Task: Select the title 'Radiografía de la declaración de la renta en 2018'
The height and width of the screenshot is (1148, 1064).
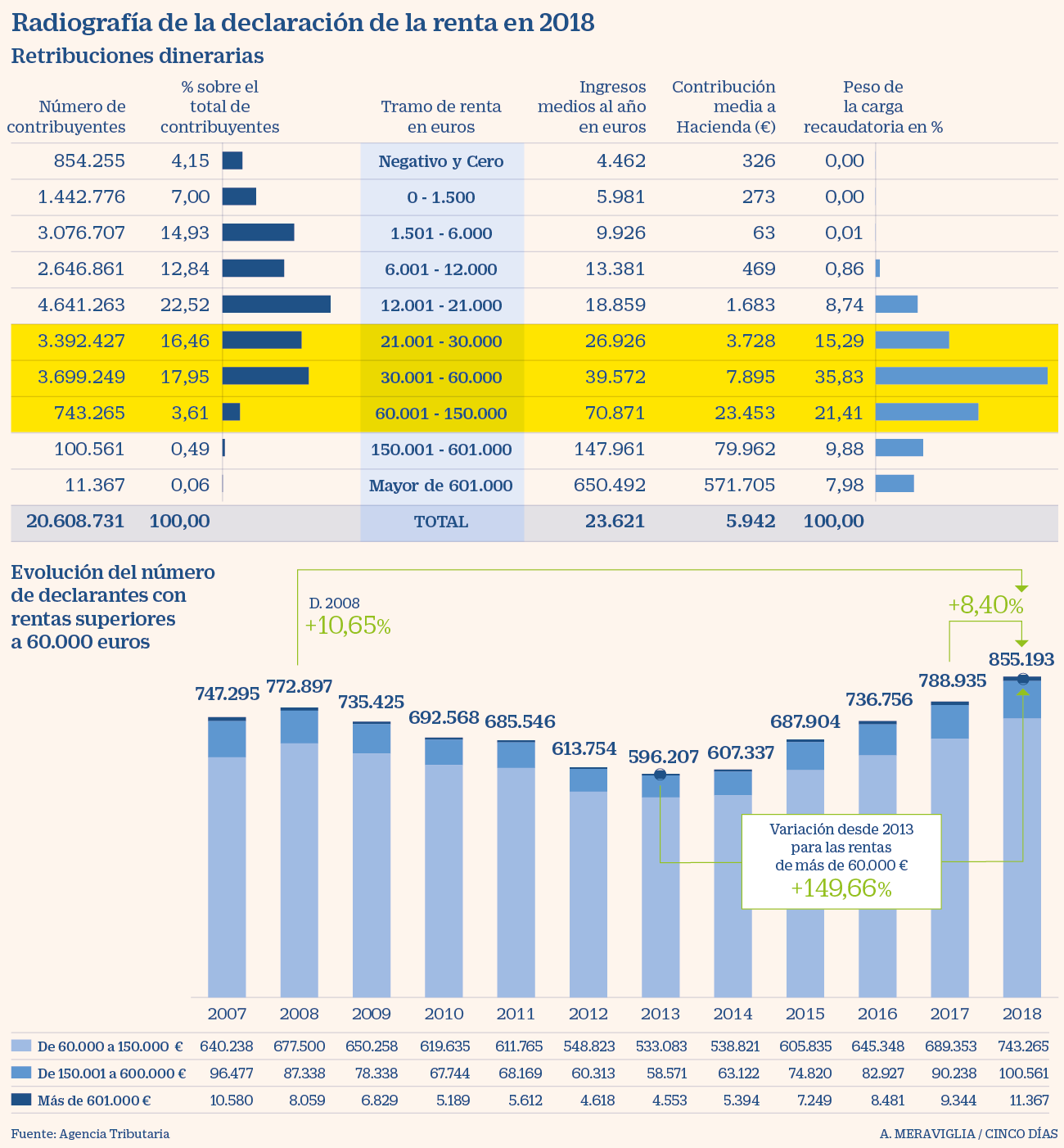Action: click(303, 22)
